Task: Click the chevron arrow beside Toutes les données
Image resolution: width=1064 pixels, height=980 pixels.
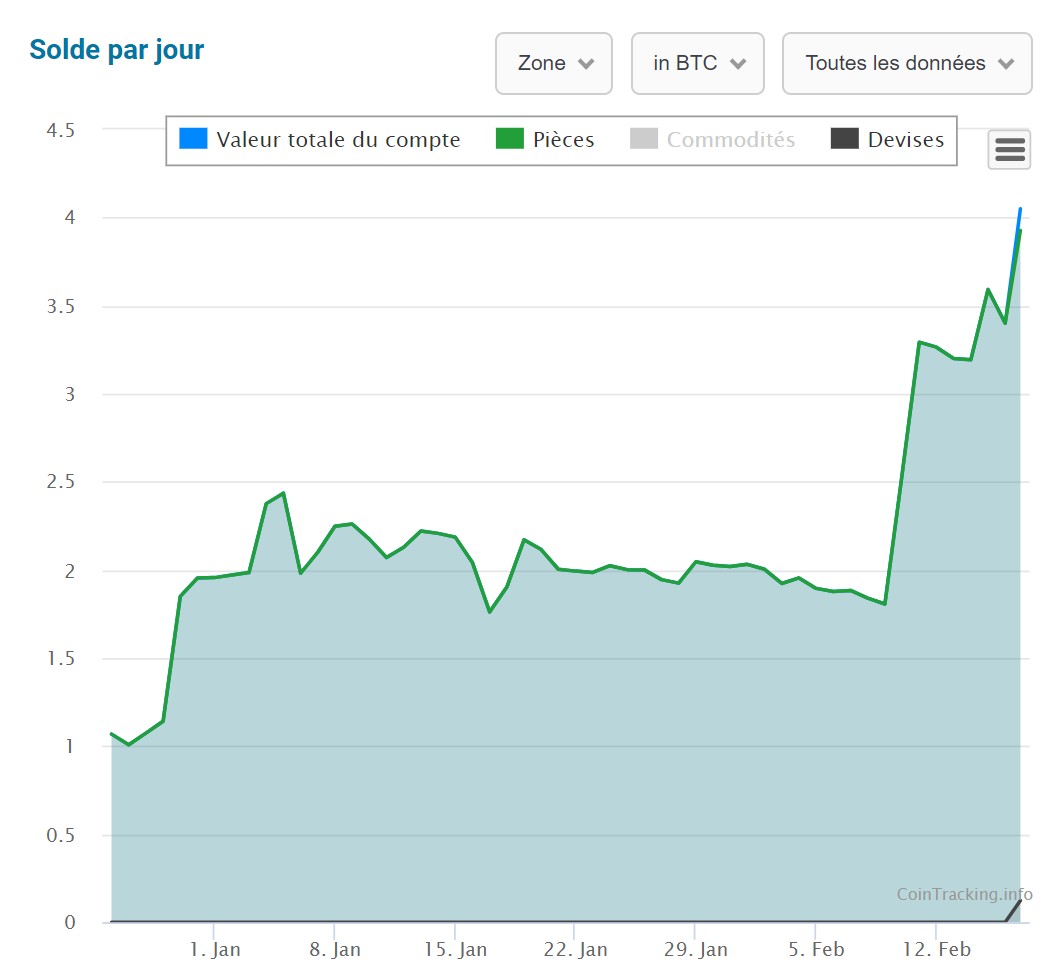Action: coord(1006,64)
